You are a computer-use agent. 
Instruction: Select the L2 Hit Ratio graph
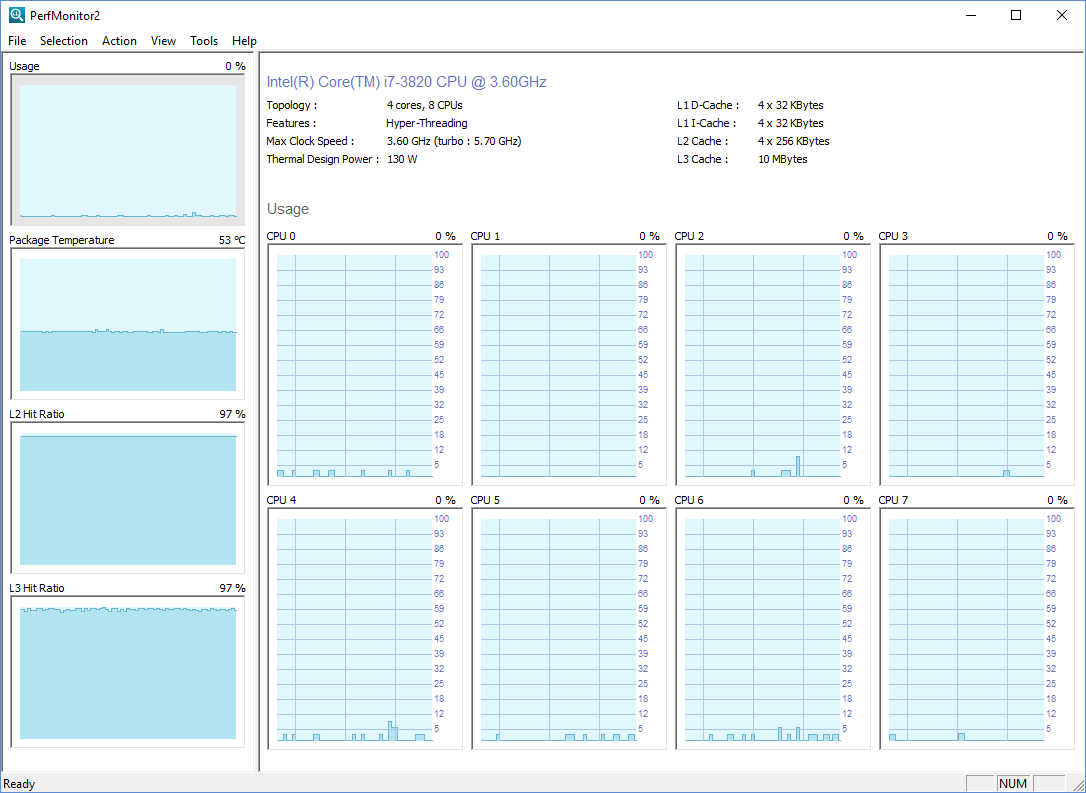(127, 497)
